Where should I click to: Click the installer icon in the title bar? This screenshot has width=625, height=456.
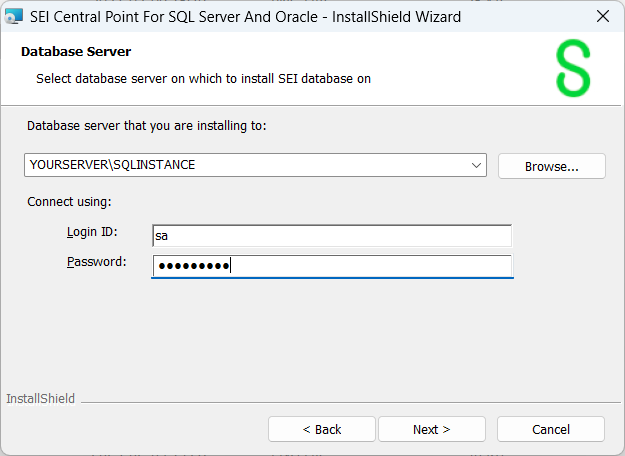pos(14,16)
